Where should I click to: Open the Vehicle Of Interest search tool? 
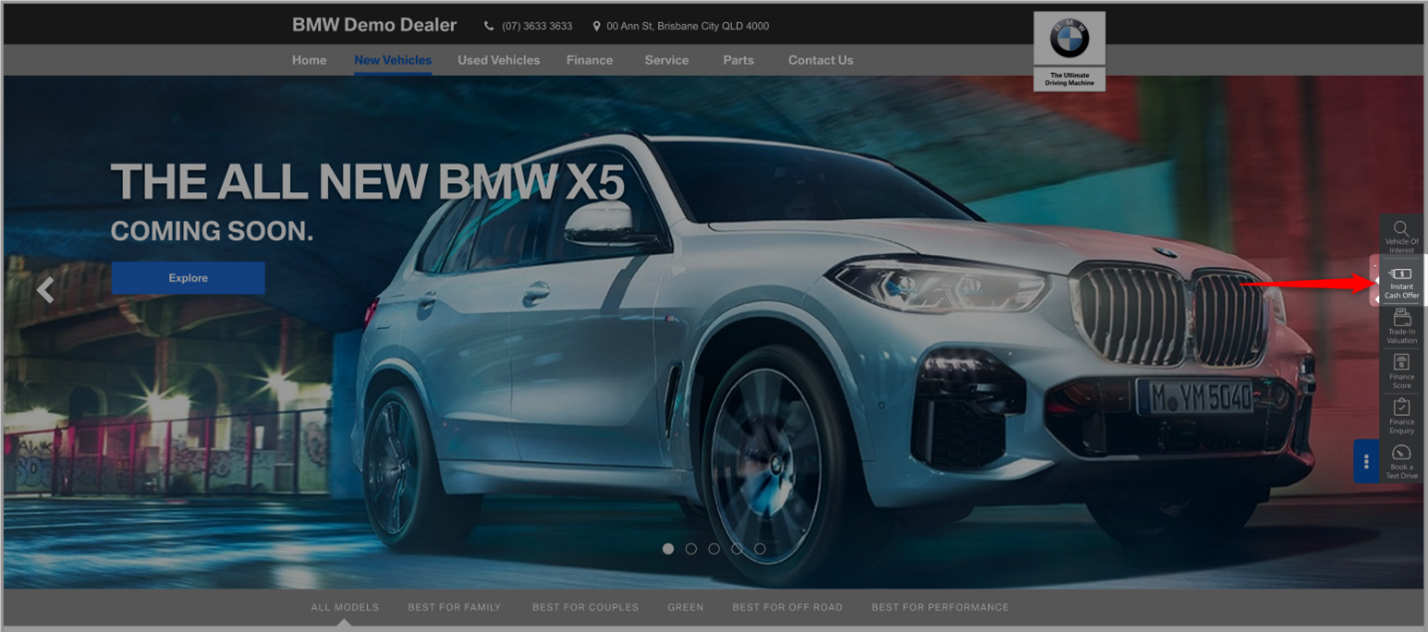(1401, 236)
